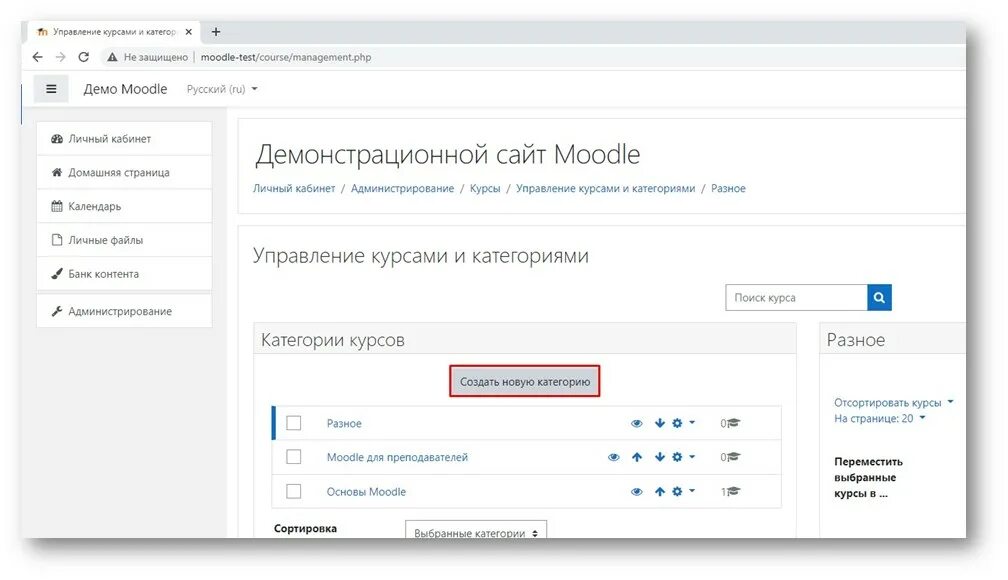This screenshot has height=580, width=1008.
Task: Open the На странице: 20 dropdown
Action: point(879,419)
